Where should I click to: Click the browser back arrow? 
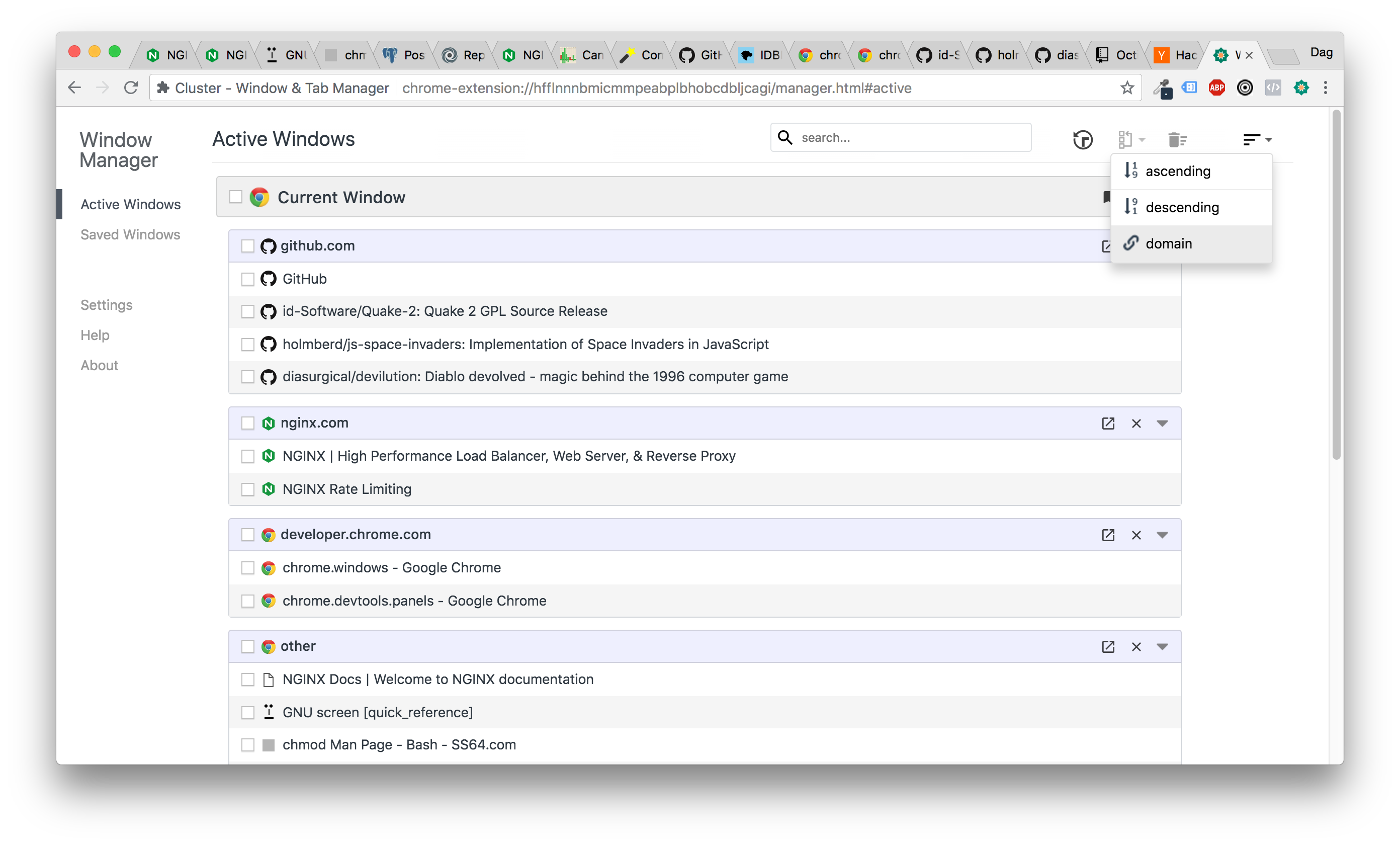pyautogui.click(x=74, y=88)
